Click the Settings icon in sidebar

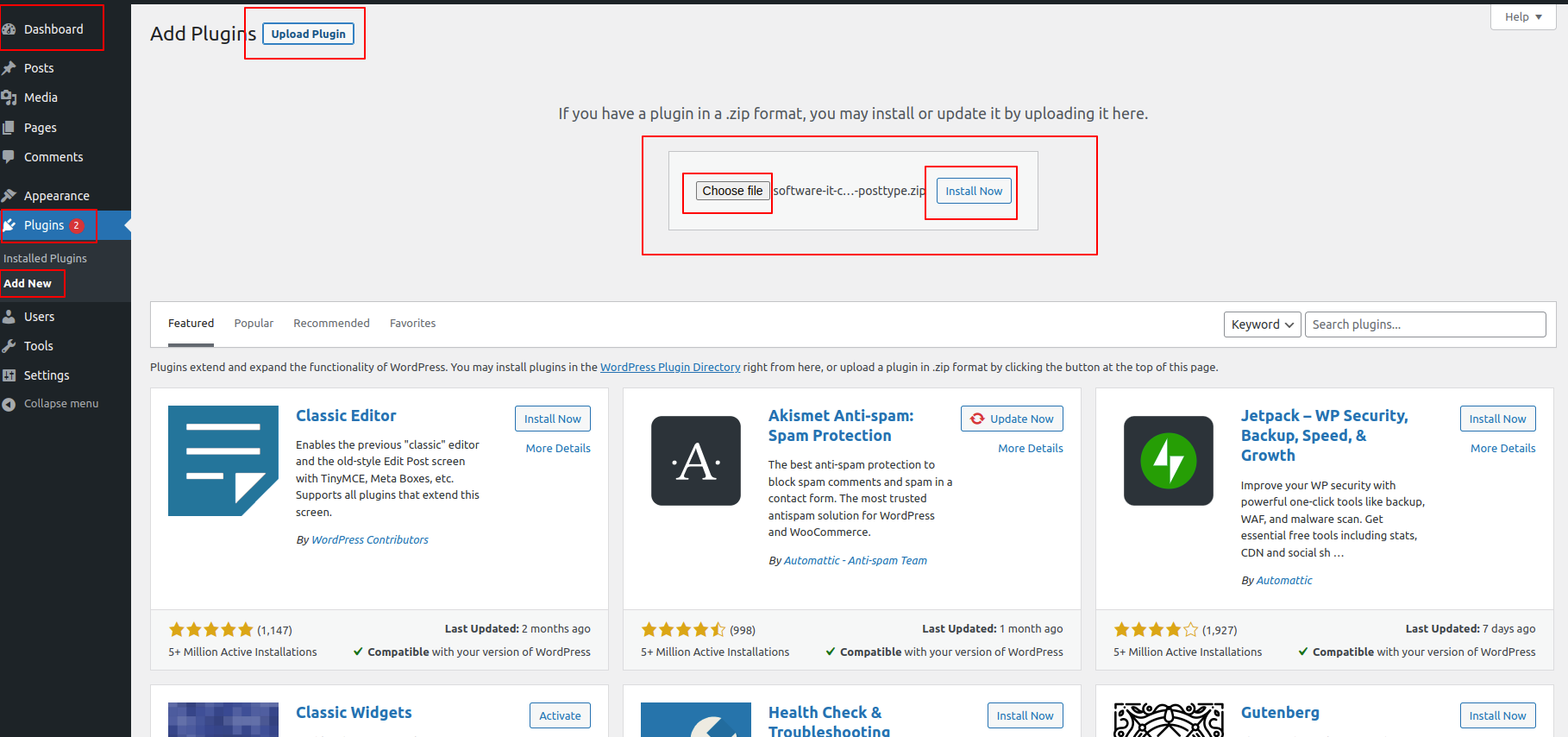[x=9, y=375]
